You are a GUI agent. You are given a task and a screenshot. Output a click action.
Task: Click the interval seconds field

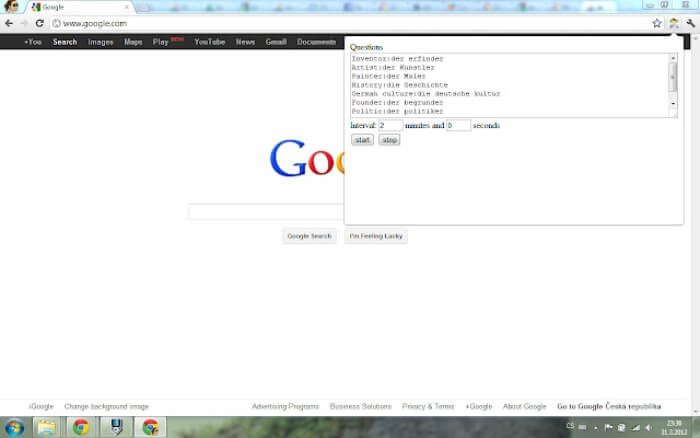(x=458, y=125)
